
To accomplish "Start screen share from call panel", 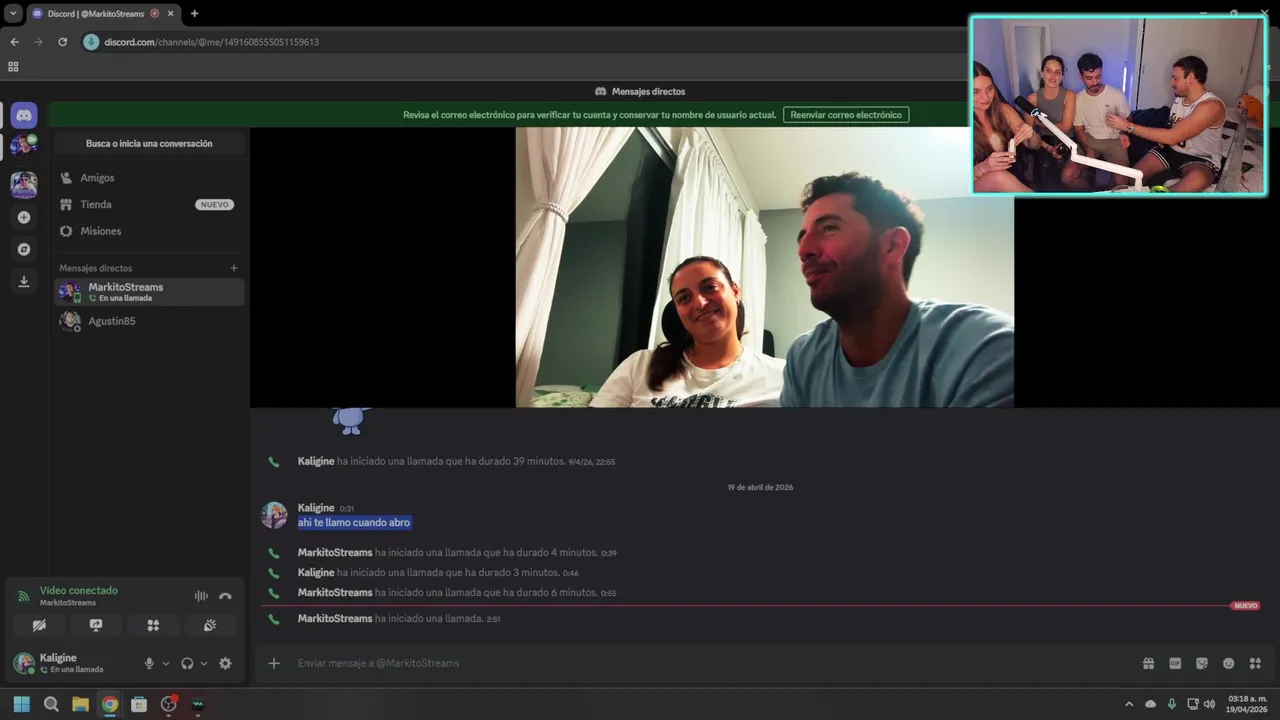I will pos(96,625).
